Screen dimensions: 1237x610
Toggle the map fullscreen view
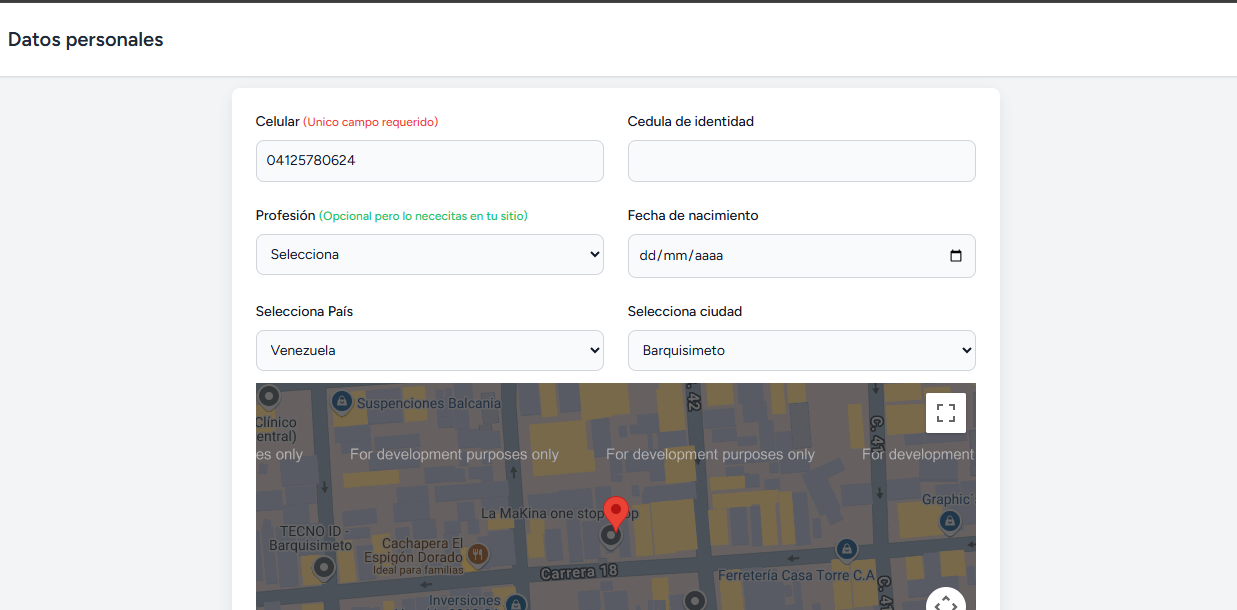(946, 413)
